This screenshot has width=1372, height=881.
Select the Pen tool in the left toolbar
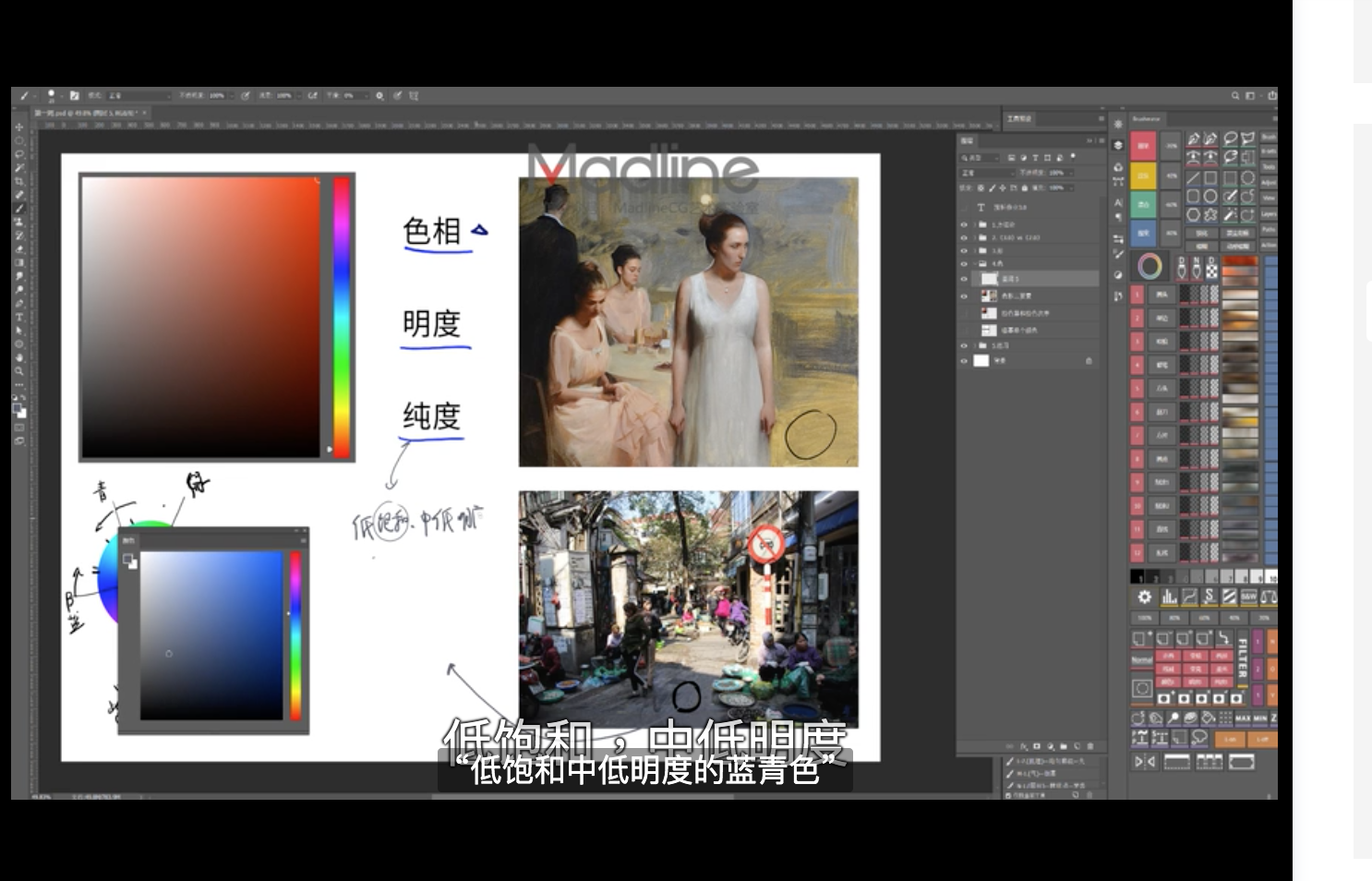[19, 302]
